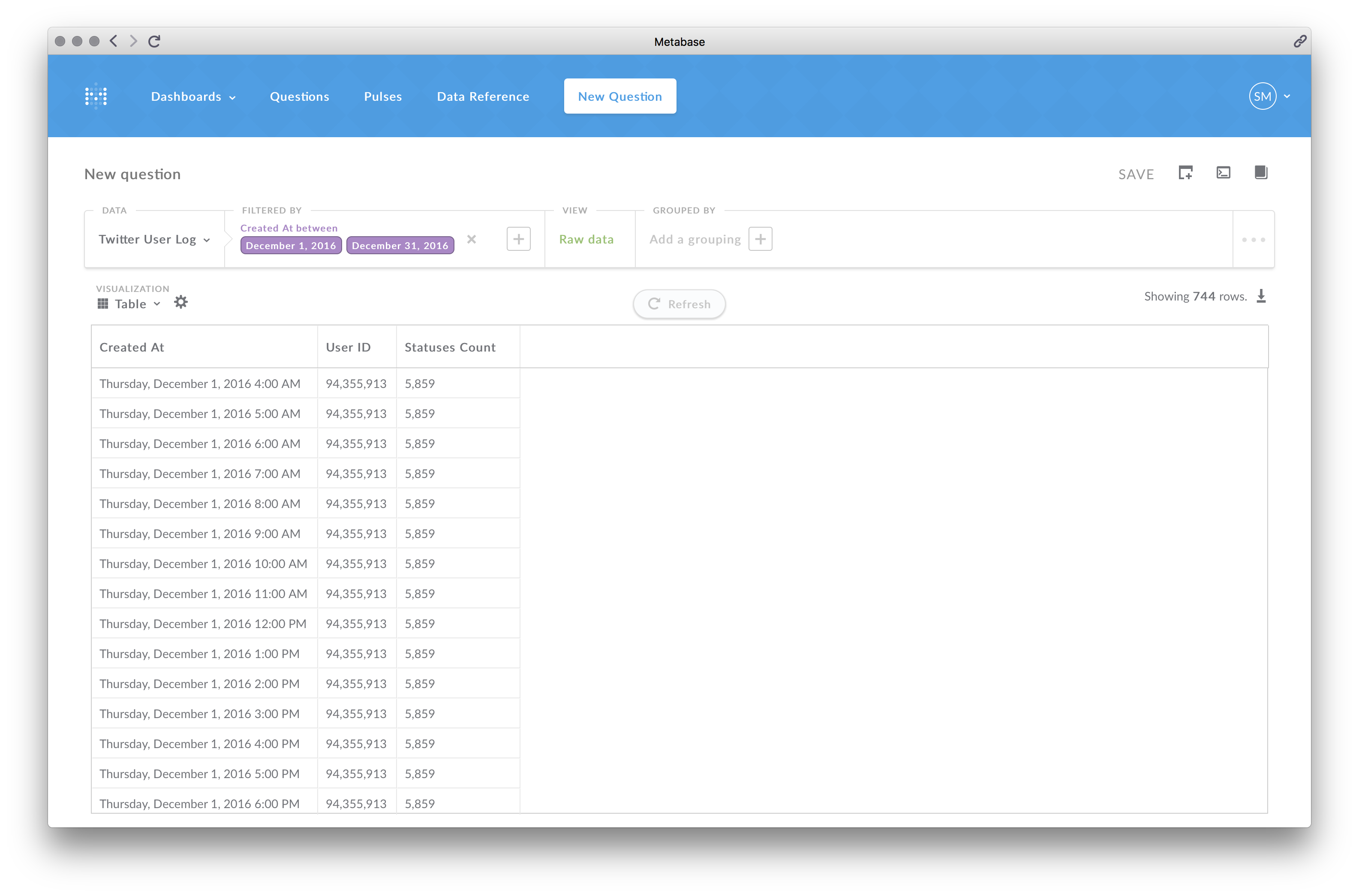
Task: Open the data reference book icon
Action: (1261, 172)
